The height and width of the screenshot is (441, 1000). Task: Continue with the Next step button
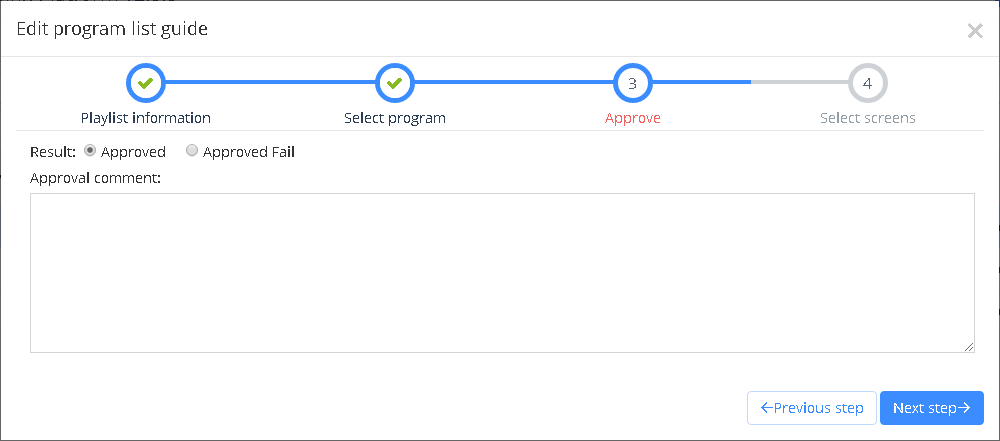click(x=932, y=408)
